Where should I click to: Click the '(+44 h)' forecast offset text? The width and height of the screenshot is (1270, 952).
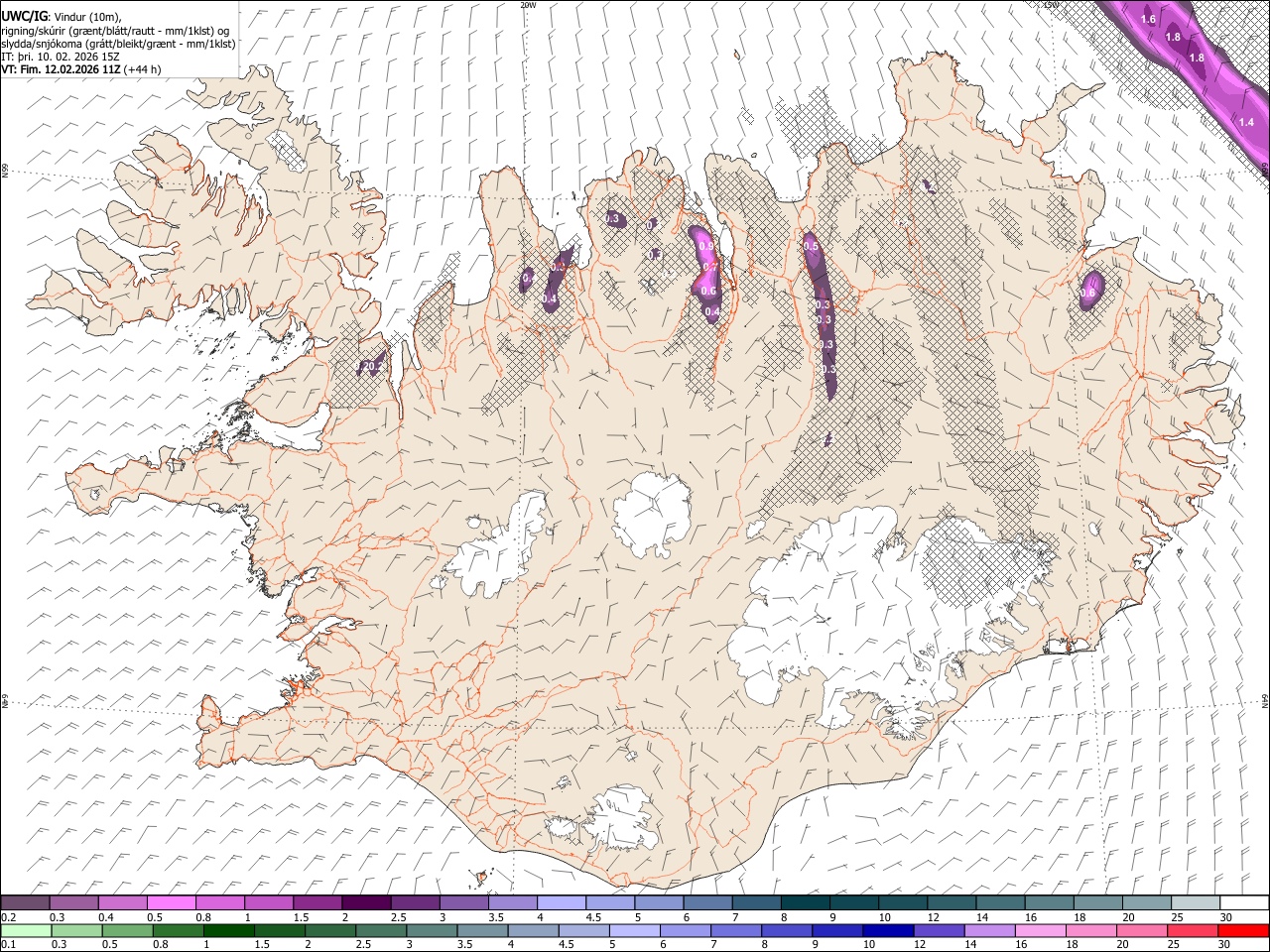(x=143, y=69)
